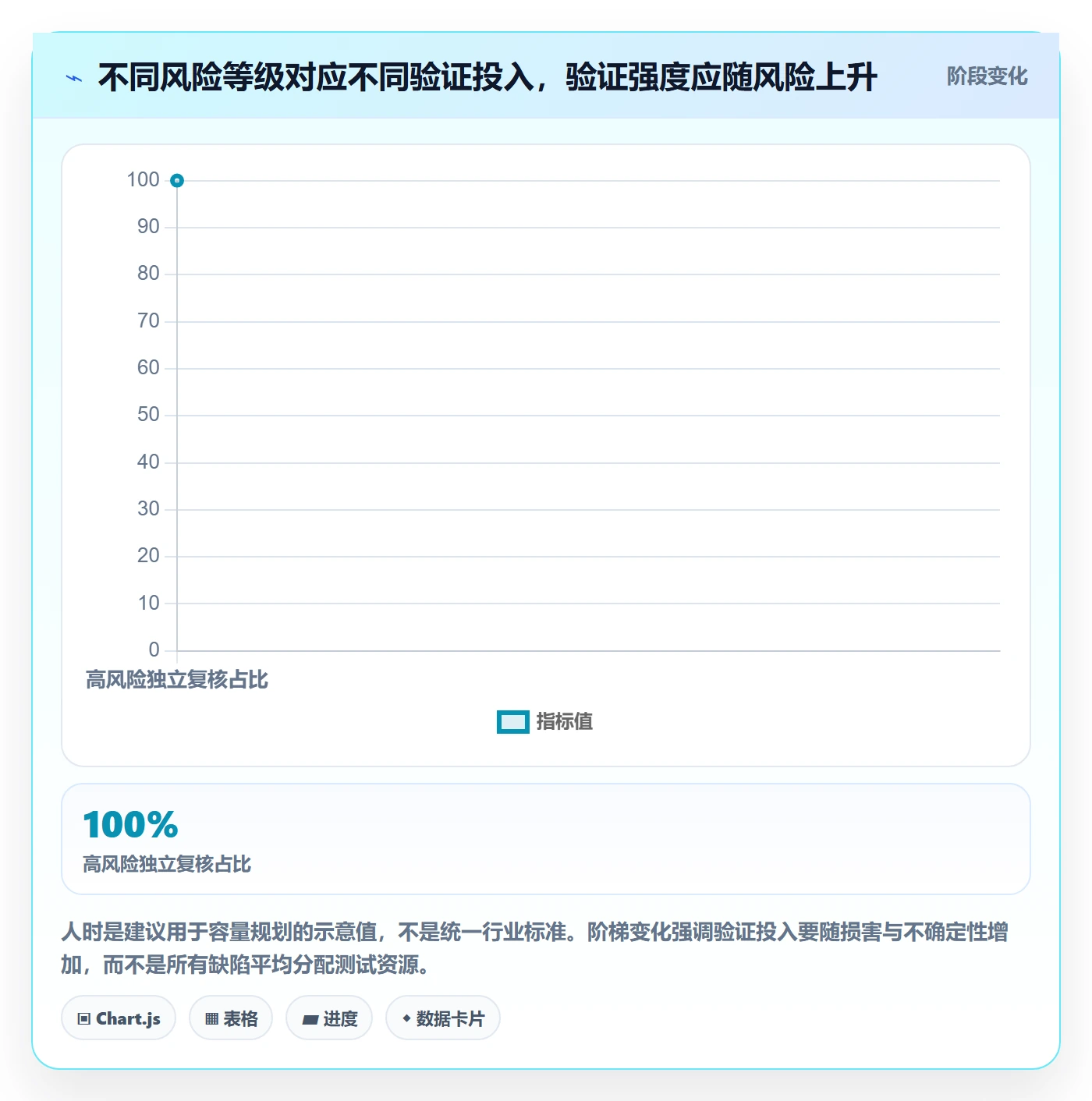Click the y-axis tick label 0

point(154,650)
